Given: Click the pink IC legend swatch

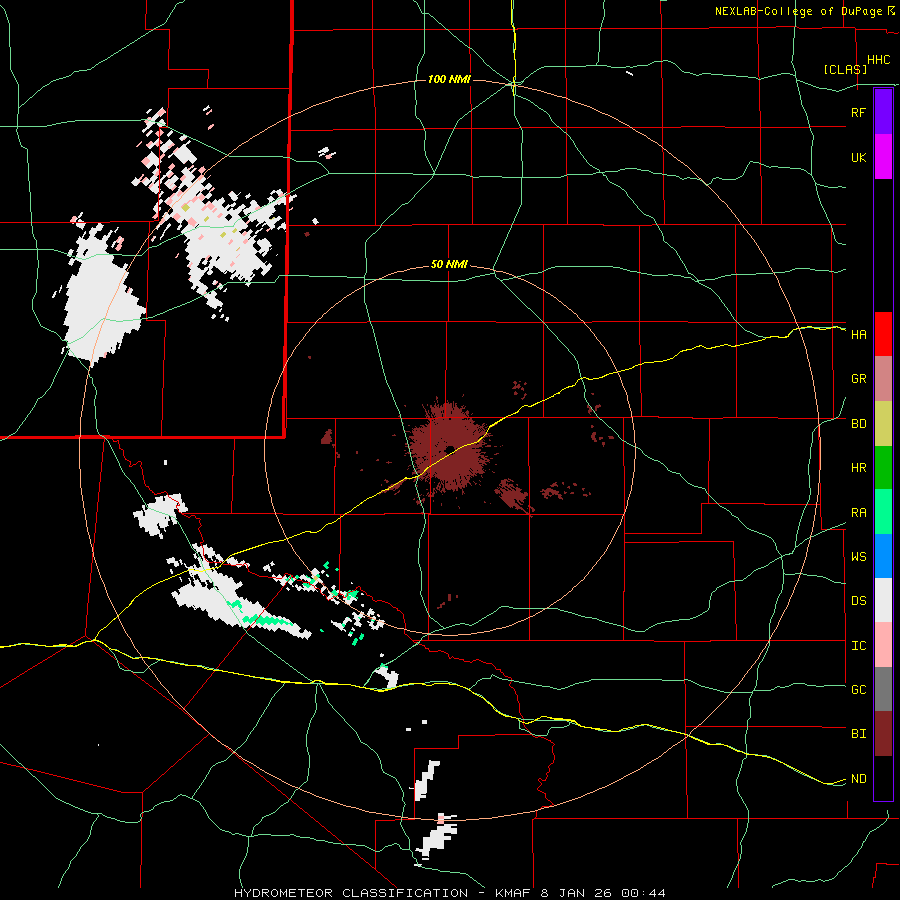Looking at the screenshot, I should point(883,645).
